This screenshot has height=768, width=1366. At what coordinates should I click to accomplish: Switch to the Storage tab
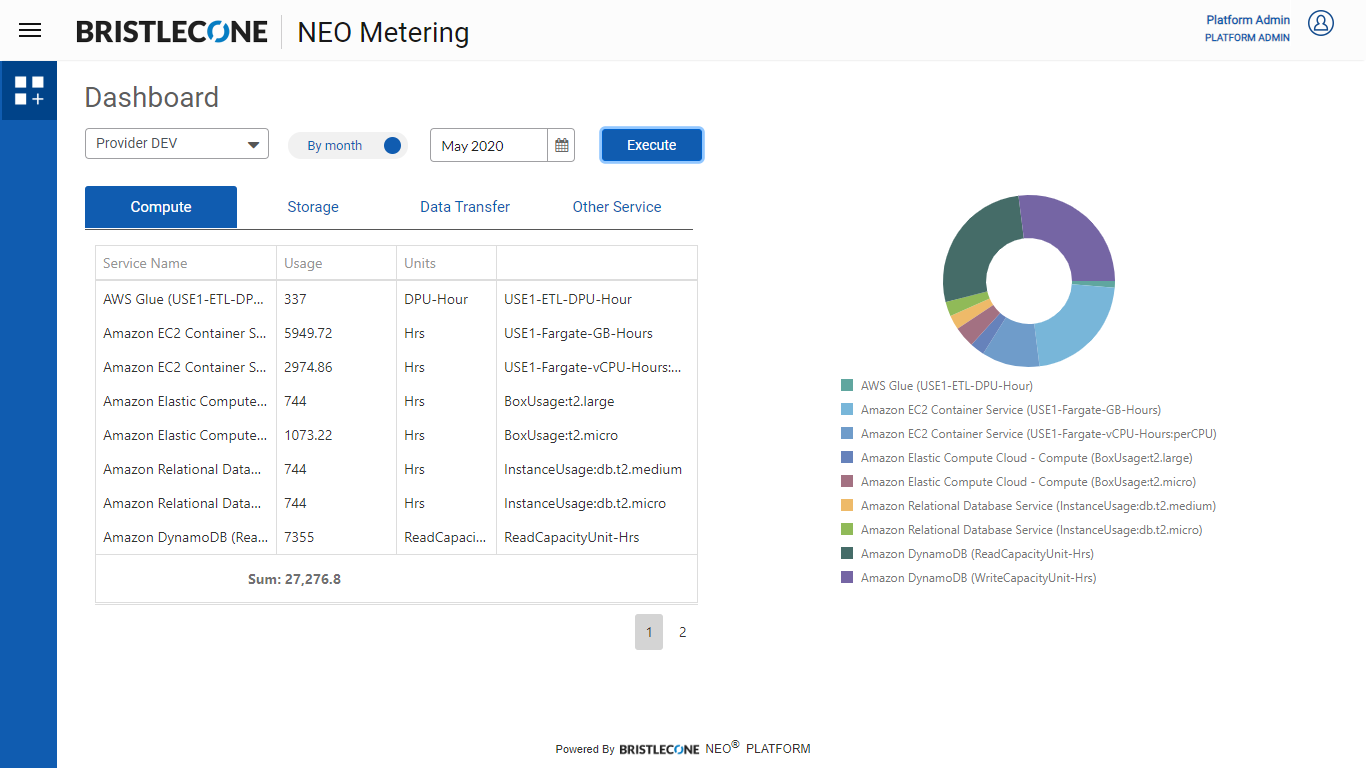tap(313, 207)
